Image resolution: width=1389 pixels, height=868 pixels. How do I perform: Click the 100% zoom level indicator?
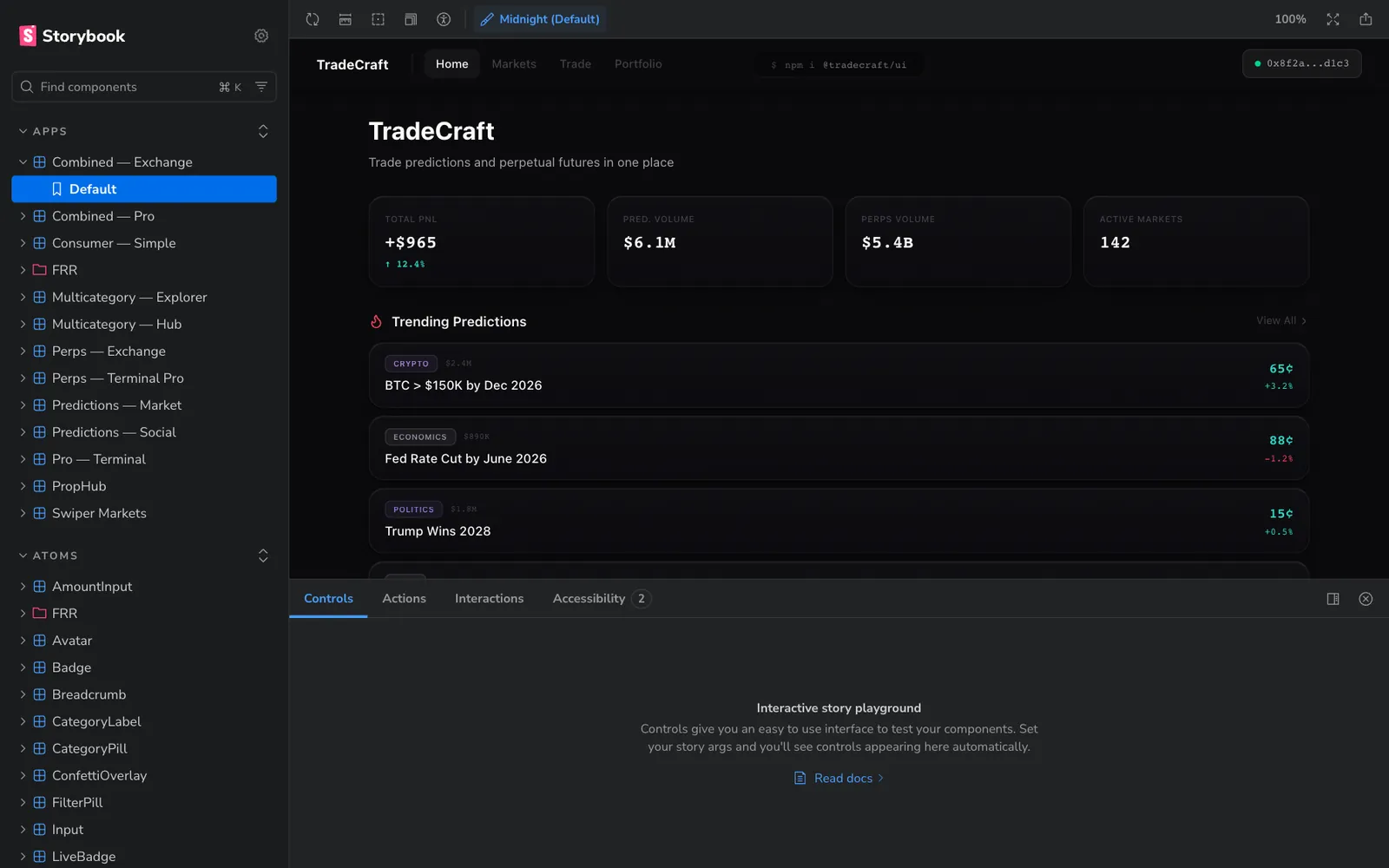(1290, 19)
